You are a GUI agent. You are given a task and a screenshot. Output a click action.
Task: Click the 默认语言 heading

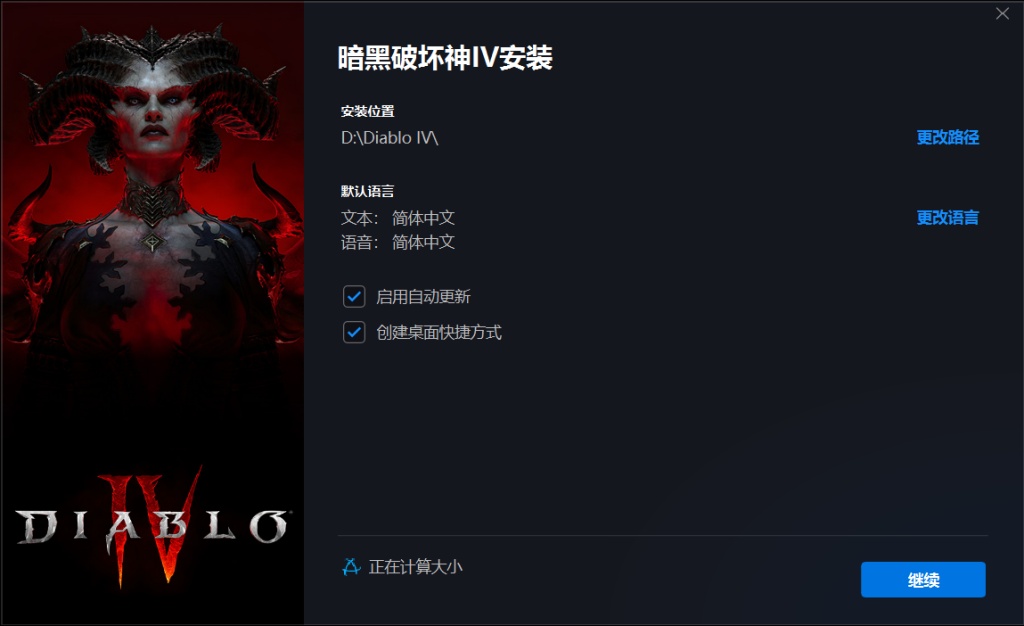(x=368, y=191)
